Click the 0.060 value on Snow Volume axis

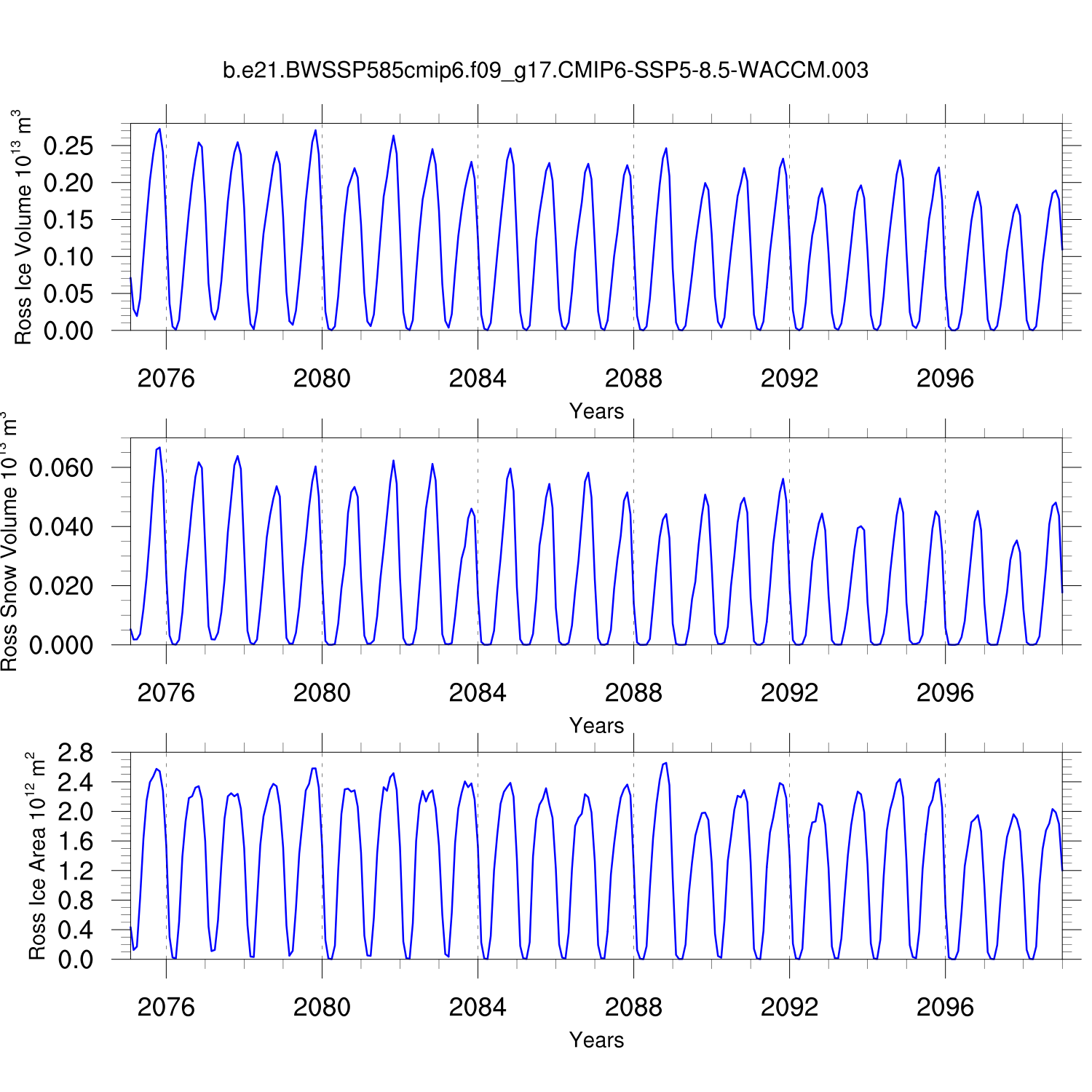pos(61,468)
